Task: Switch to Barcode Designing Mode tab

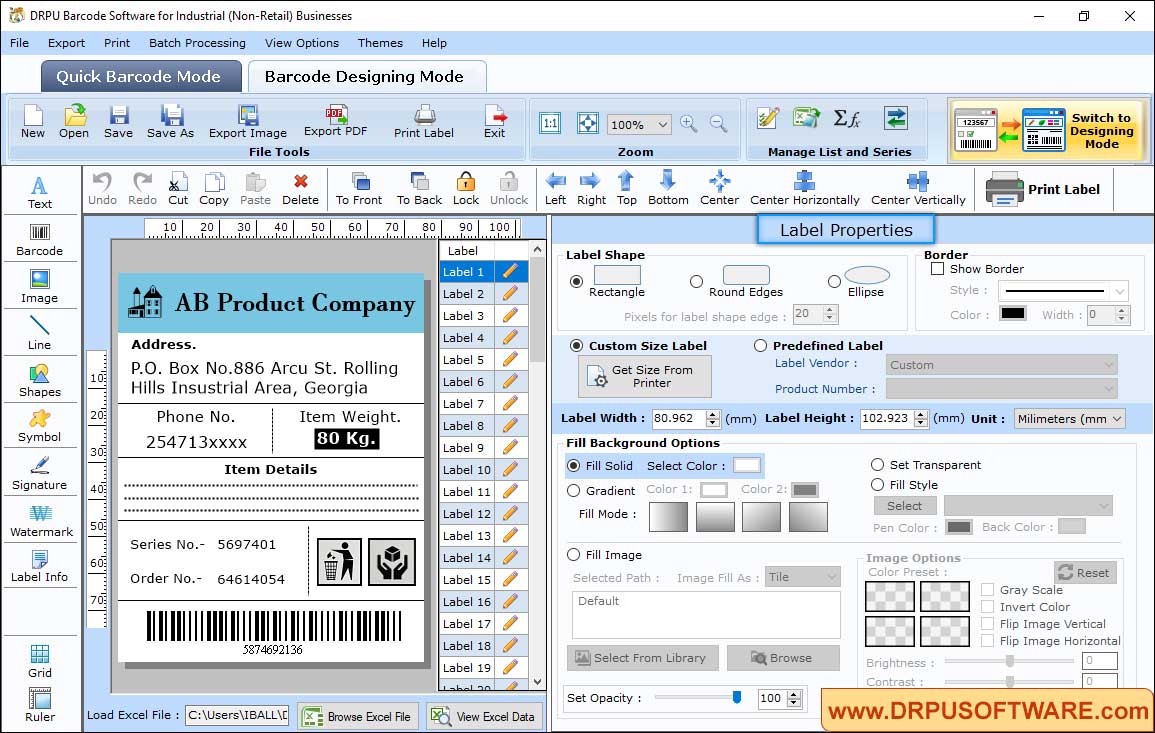Action: pyautogui.click(x=366, y=77)
